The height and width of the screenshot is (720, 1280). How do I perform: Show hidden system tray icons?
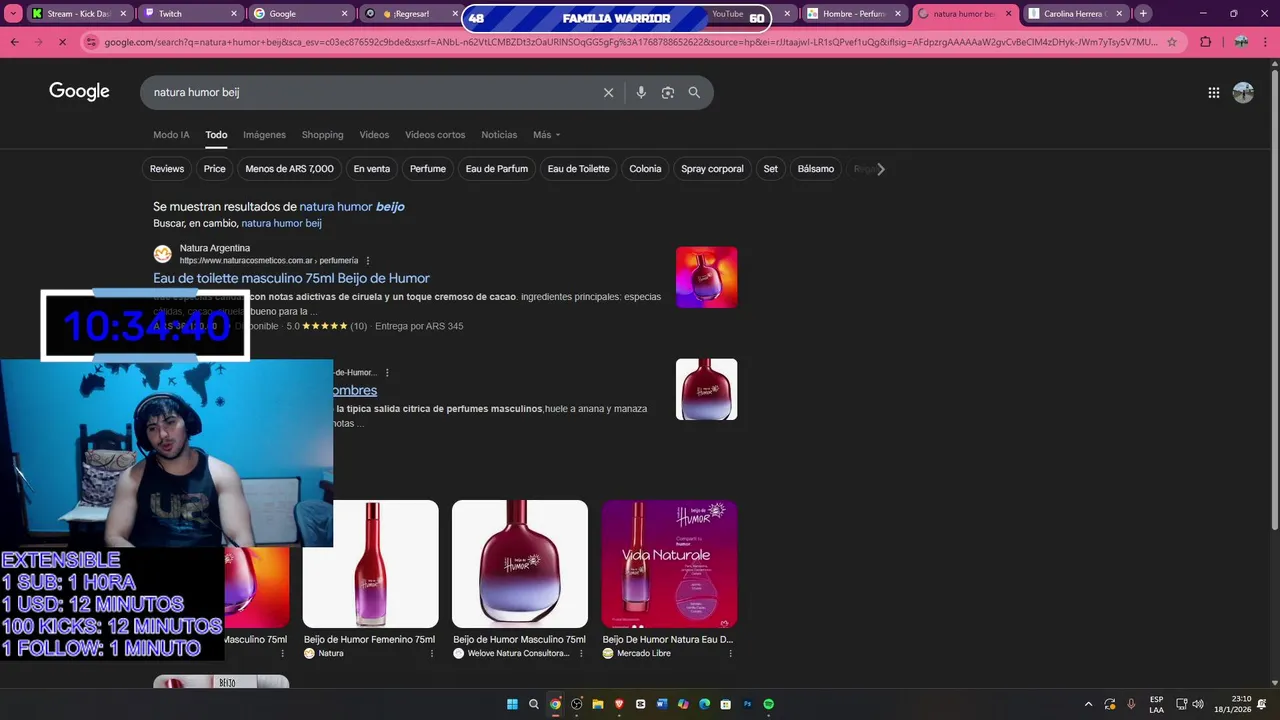[1087, 704]
